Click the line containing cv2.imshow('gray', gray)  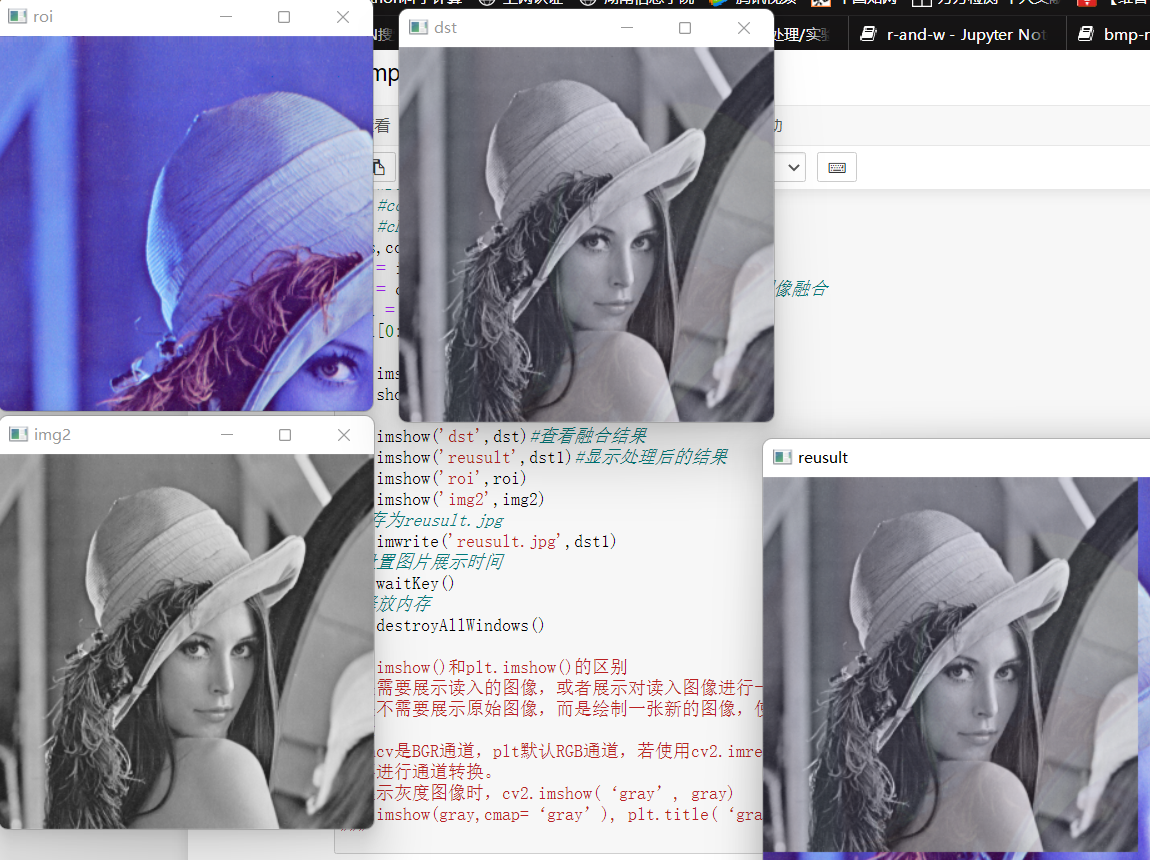(x=554, y=793)
